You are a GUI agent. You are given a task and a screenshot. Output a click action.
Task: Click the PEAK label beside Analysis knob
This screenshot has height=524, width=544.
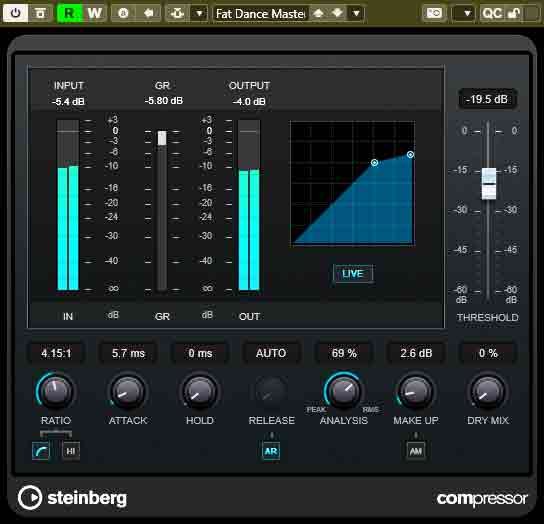point(316,410)
